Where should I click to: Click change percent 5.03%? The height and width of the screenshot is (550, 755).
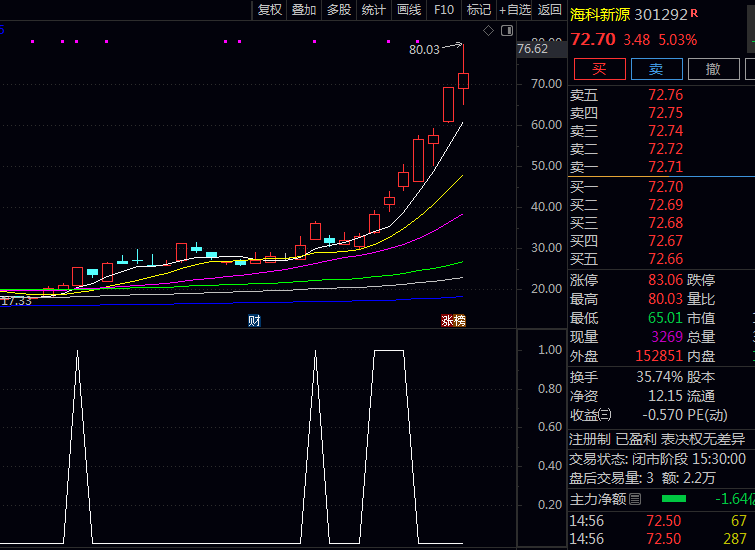coord(677,39)
